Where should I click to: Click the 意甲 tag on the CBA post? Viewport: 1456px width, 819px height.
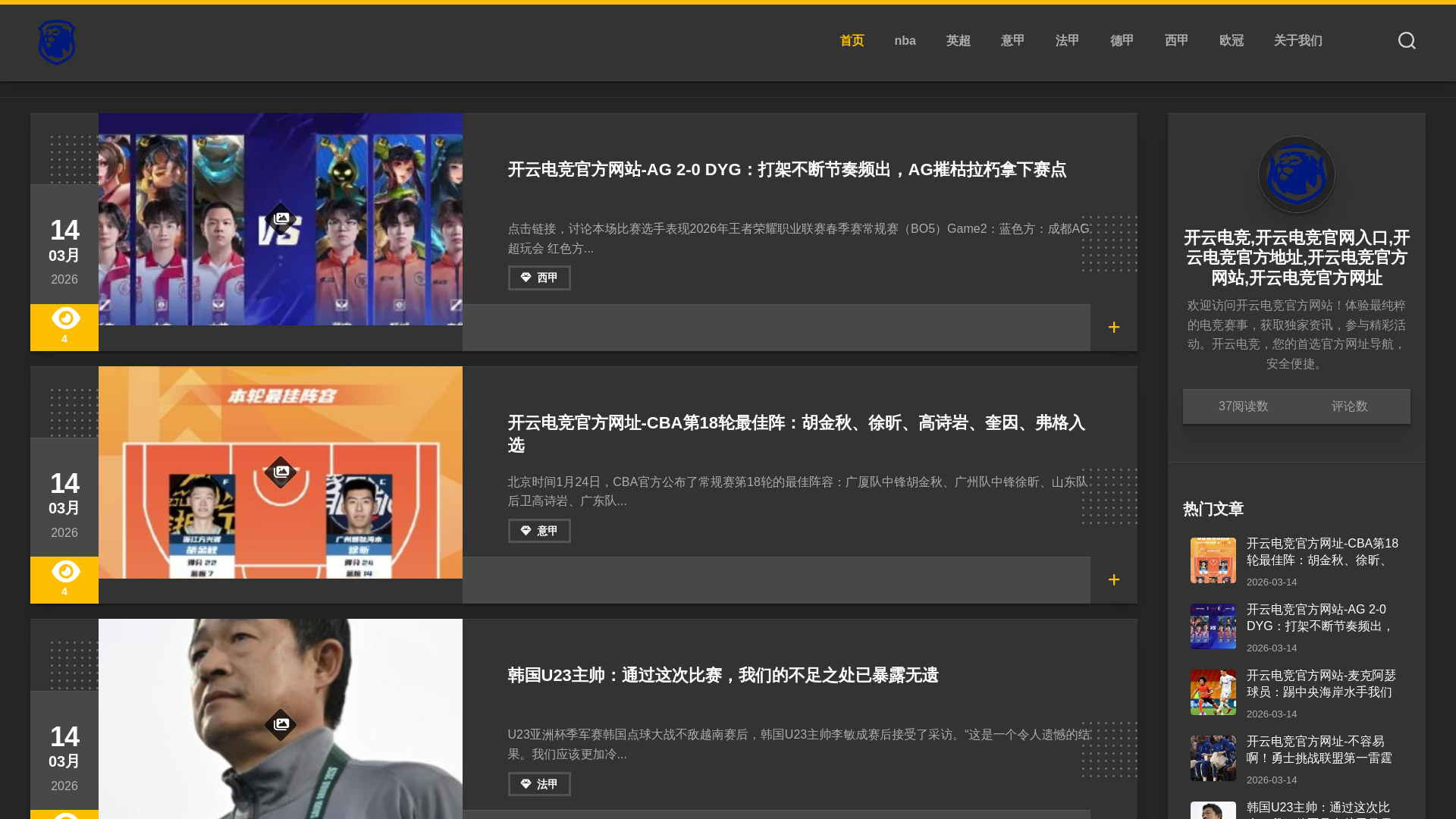539,531
